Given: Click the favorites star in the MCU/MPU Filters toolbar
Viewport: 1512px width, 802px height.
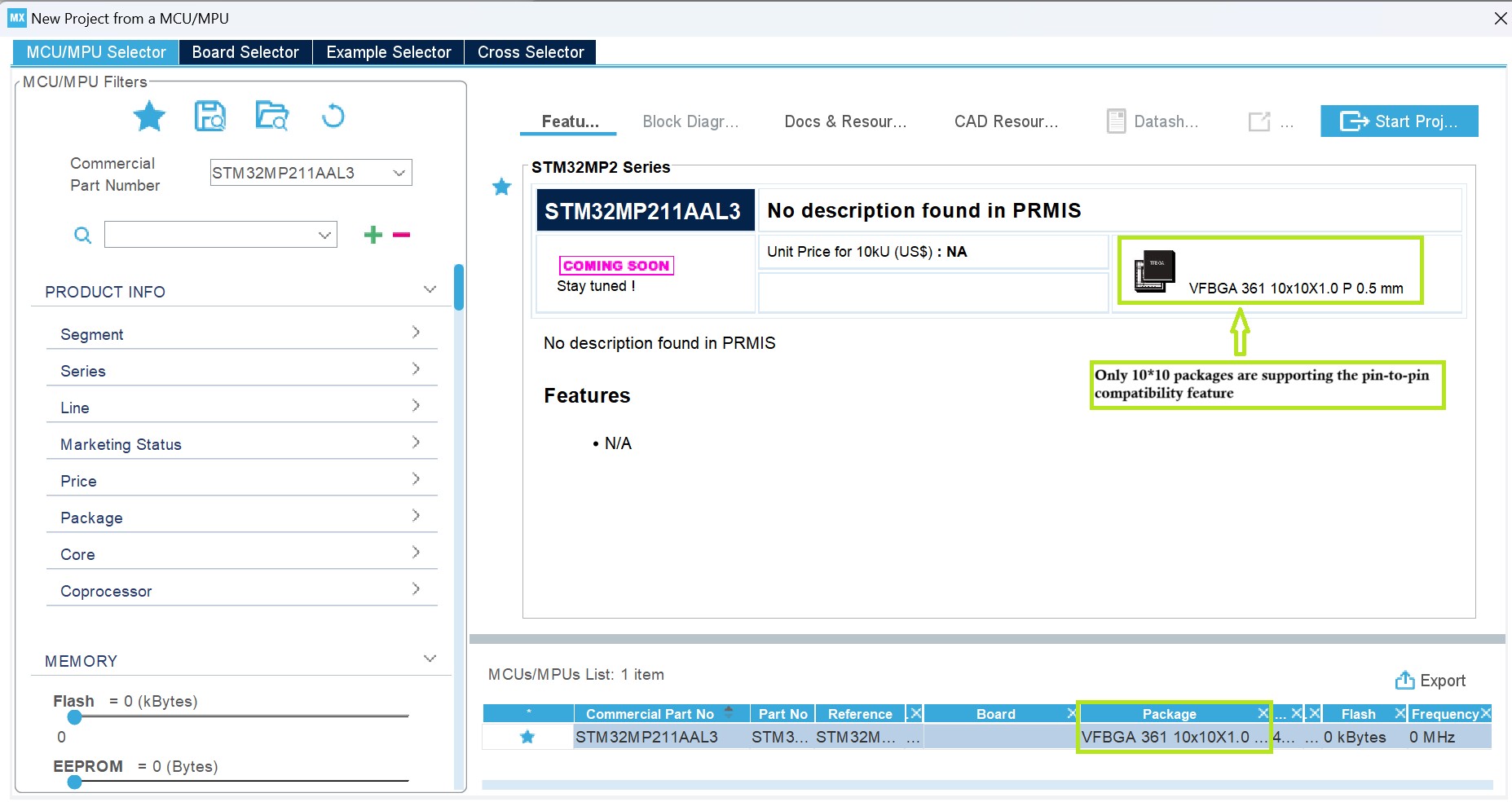Looking at the screenshot, I should pos(149,117).
